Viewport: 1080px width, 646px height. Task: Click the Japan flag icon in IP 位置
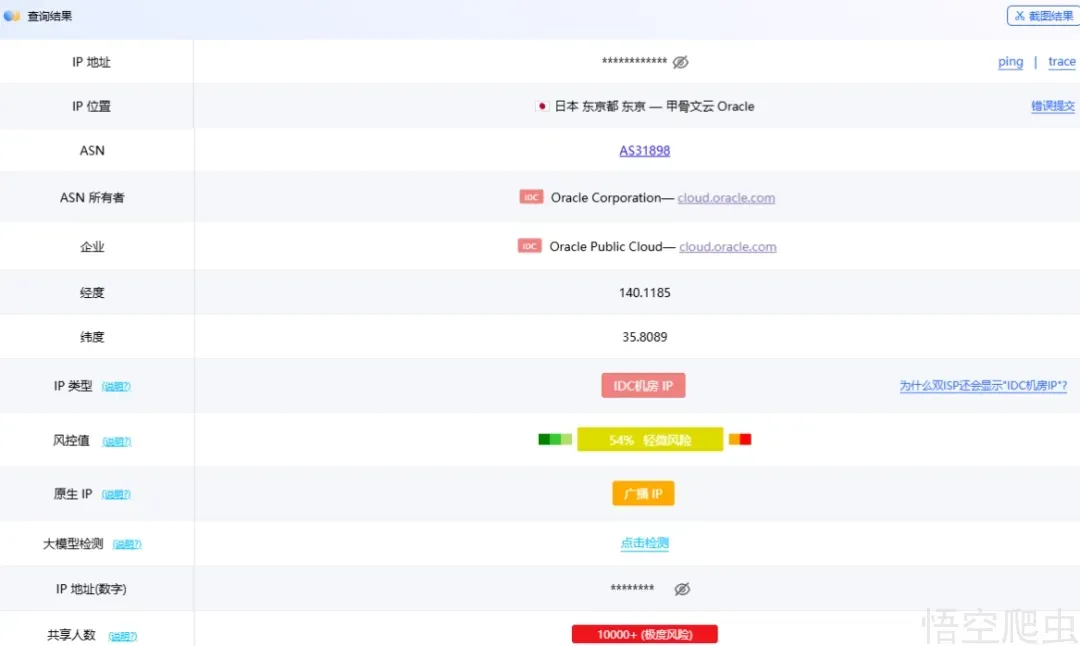(542, 106)
